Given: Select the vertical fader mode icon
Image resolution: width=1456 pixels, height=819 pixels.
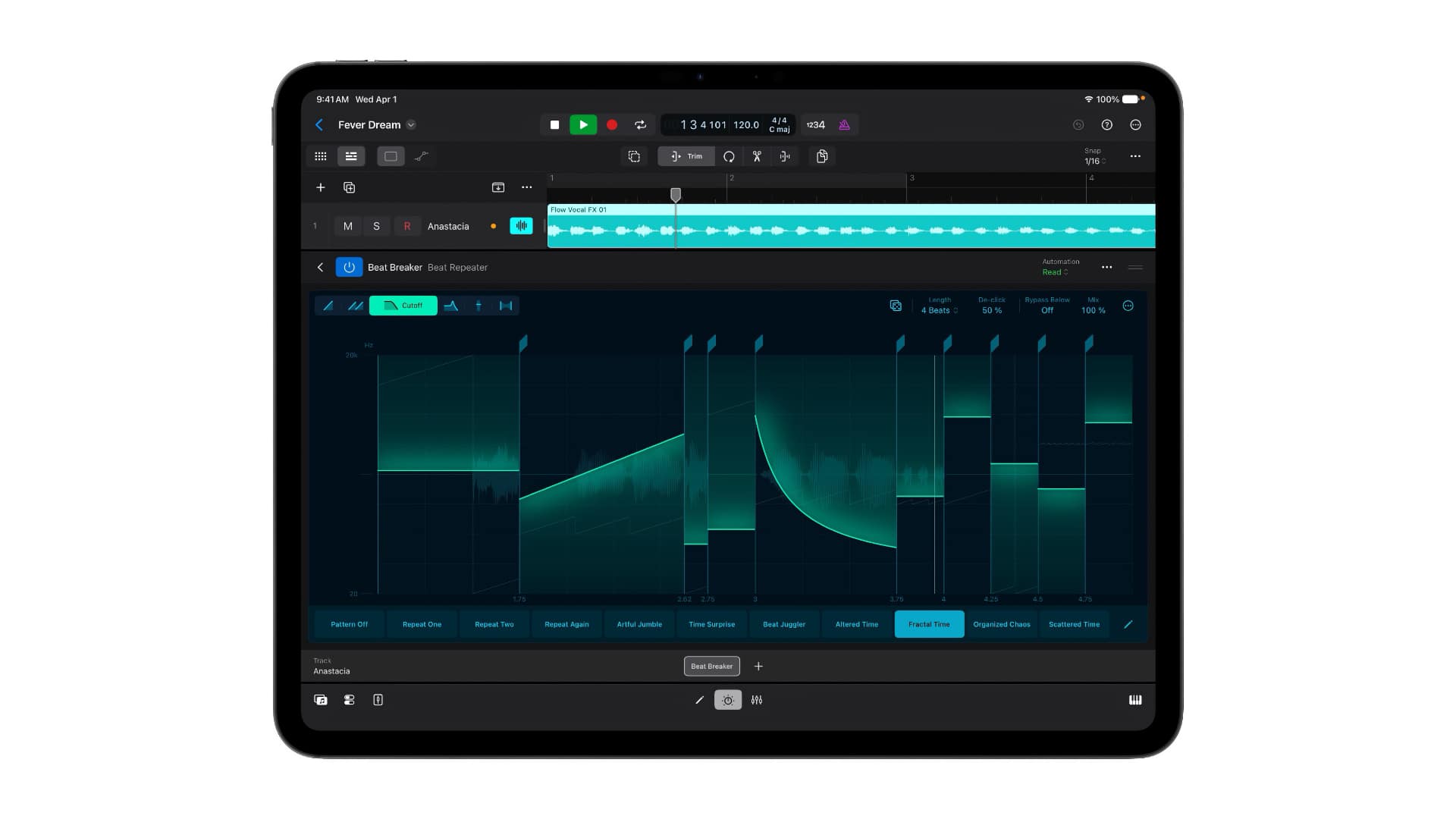Looking at the screenshot, I should (479, 306).
